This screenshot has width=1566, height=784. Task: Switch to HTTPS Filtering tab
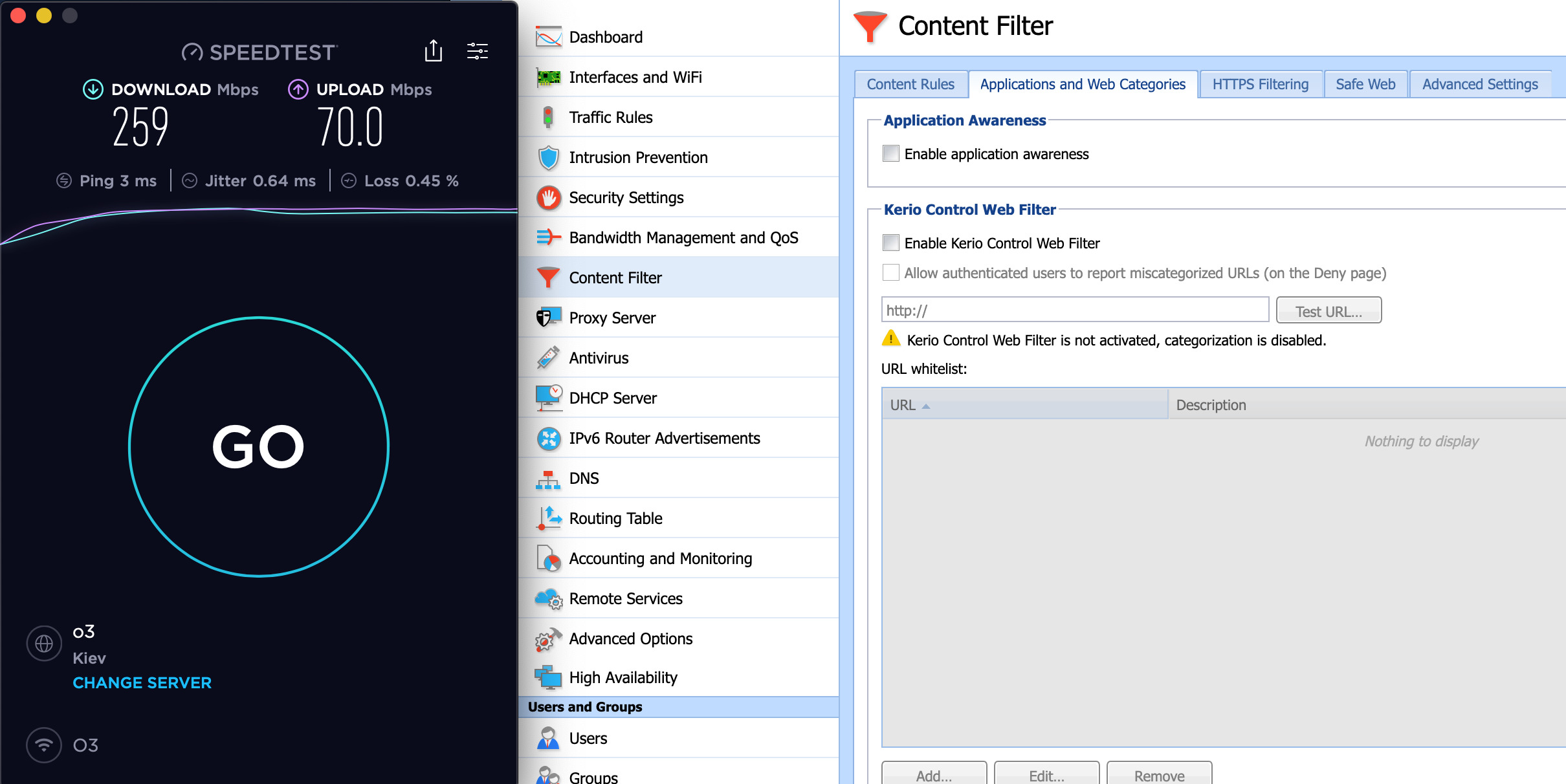point(1260,84)
